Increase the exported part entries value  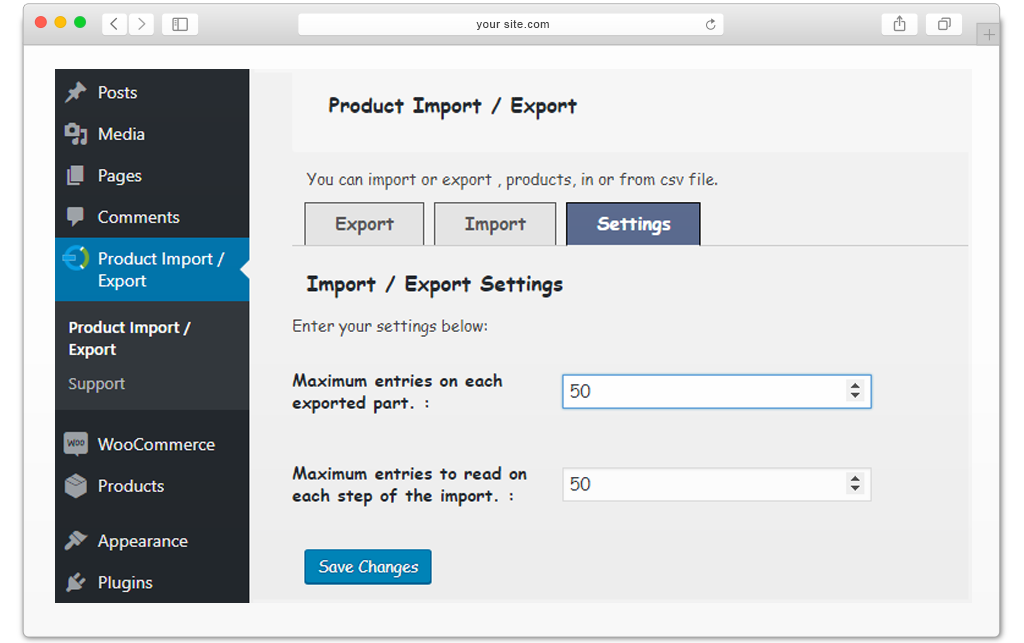(855, 385)
